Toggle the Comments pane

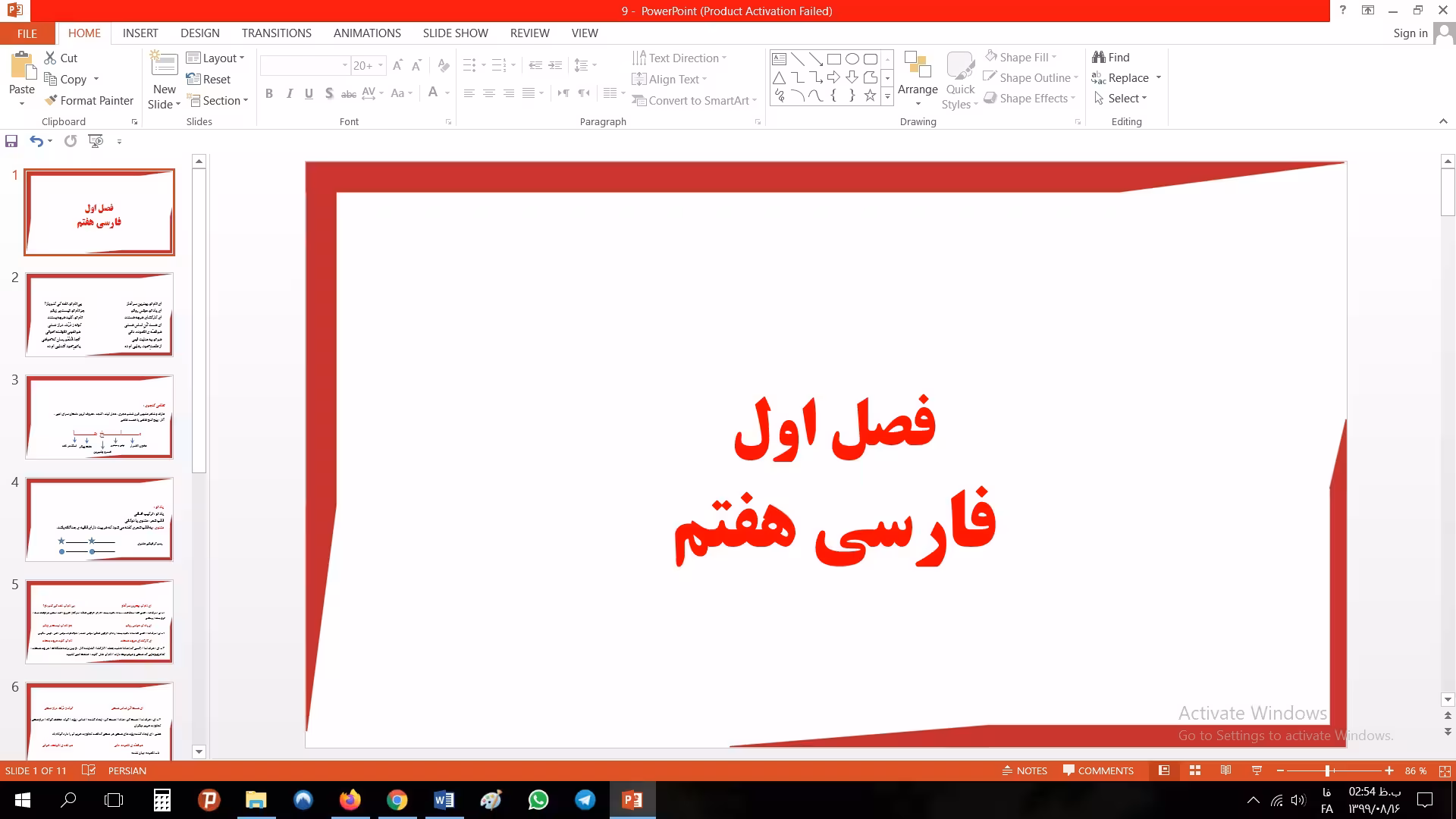1098,770
